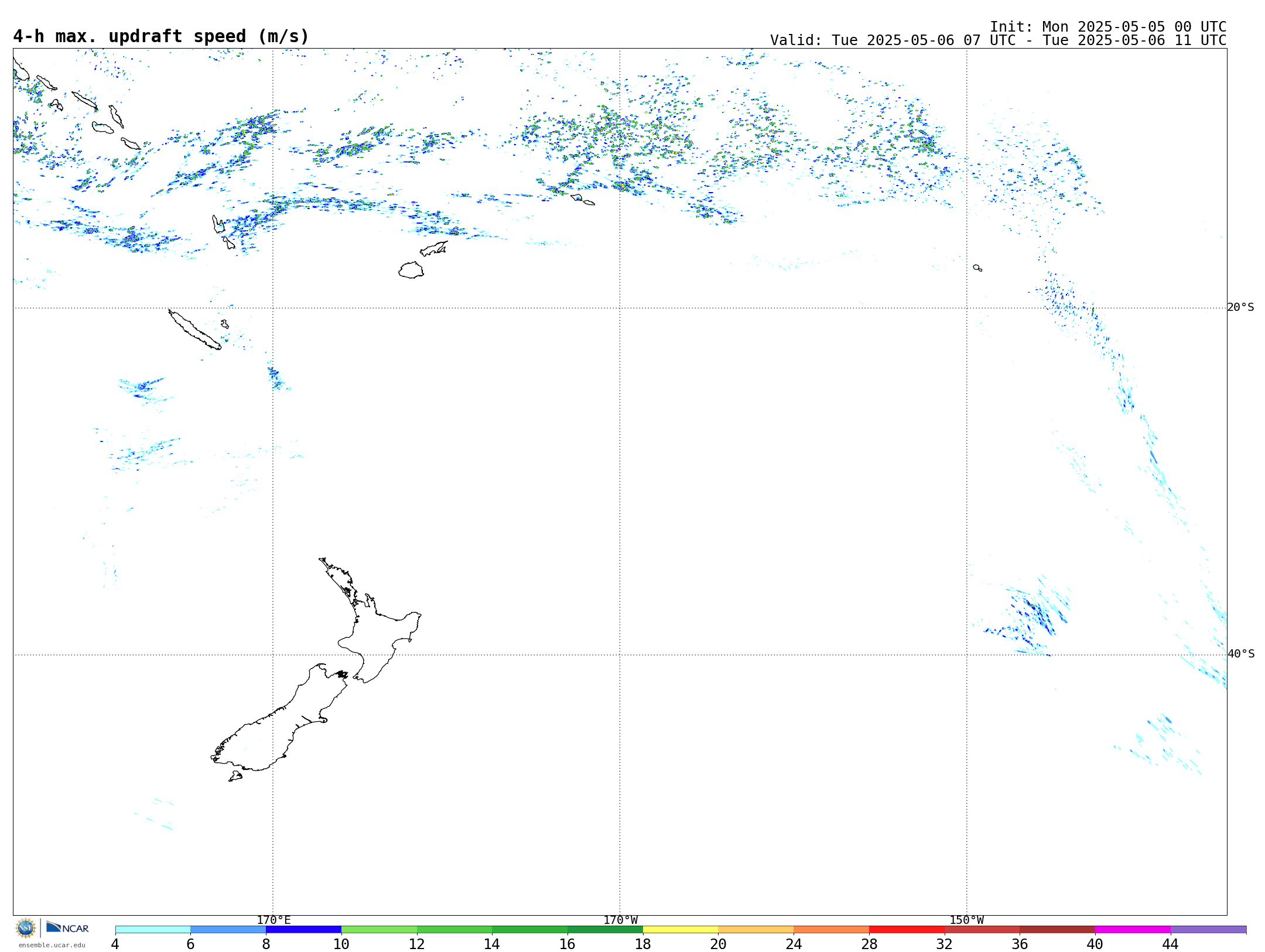Click the 170°E longitude label
This screenshot has width=1265, height=952.
click(x=273, y=920)
